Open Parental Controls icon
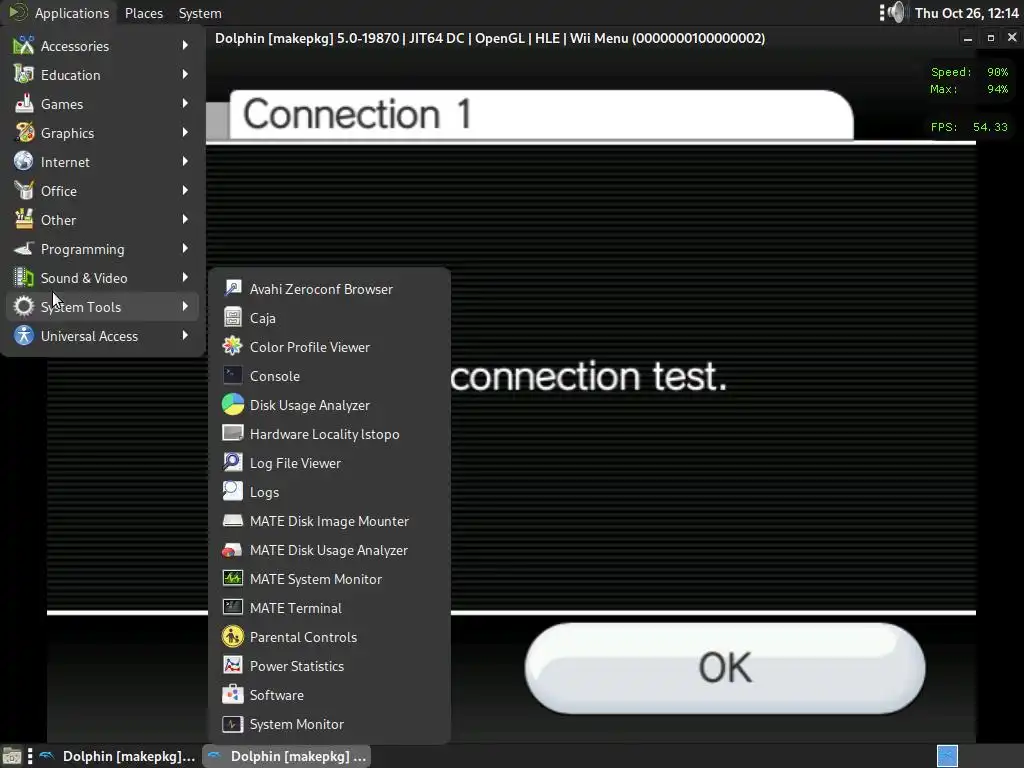The image size is (1024, 768). click(232, 637)
